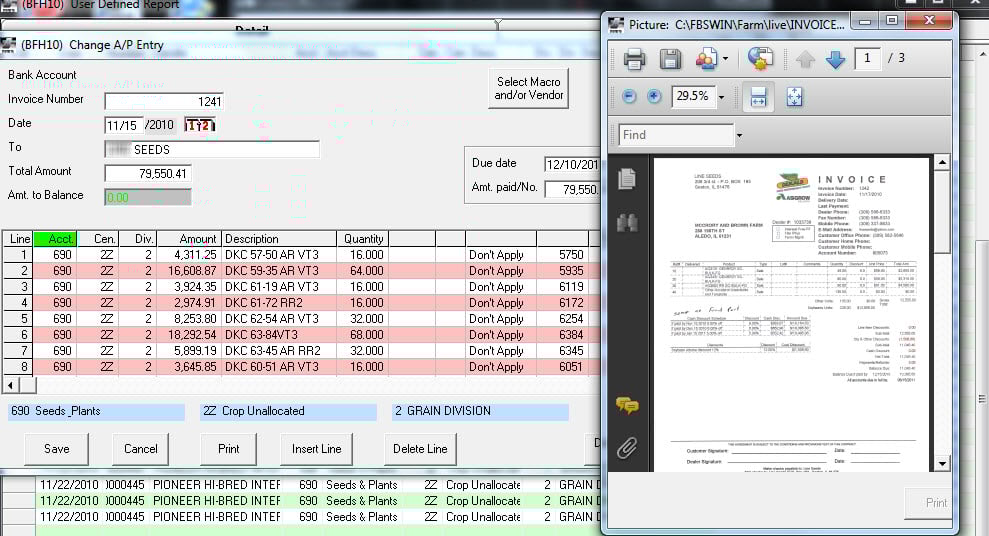Click the save floppy disk icon
Image resolution: width=989 pixels, height=536 pixels.
(x=669, y=60)
